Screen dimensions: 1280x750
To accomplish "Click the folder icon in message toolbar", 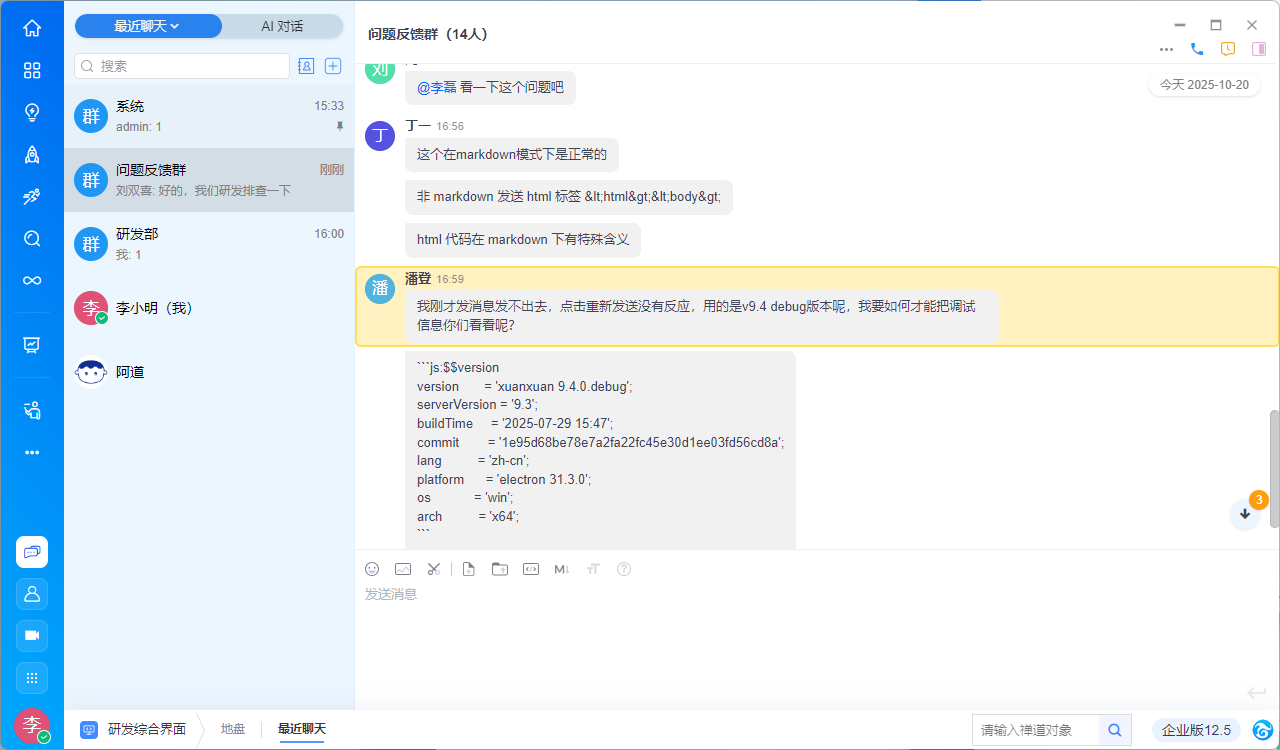I will pyautogui.click(x=500, y=569).
